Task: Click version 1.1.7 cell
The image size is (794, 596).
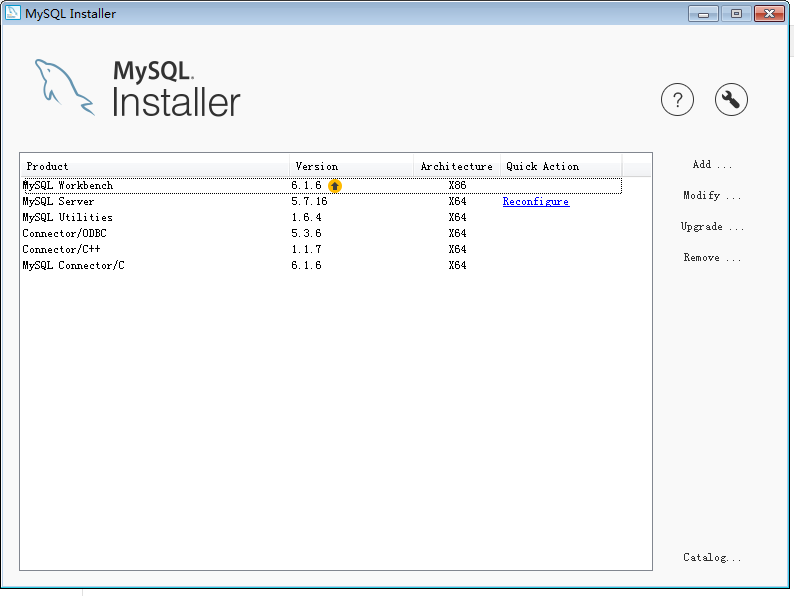Action: tap(306, 250)
